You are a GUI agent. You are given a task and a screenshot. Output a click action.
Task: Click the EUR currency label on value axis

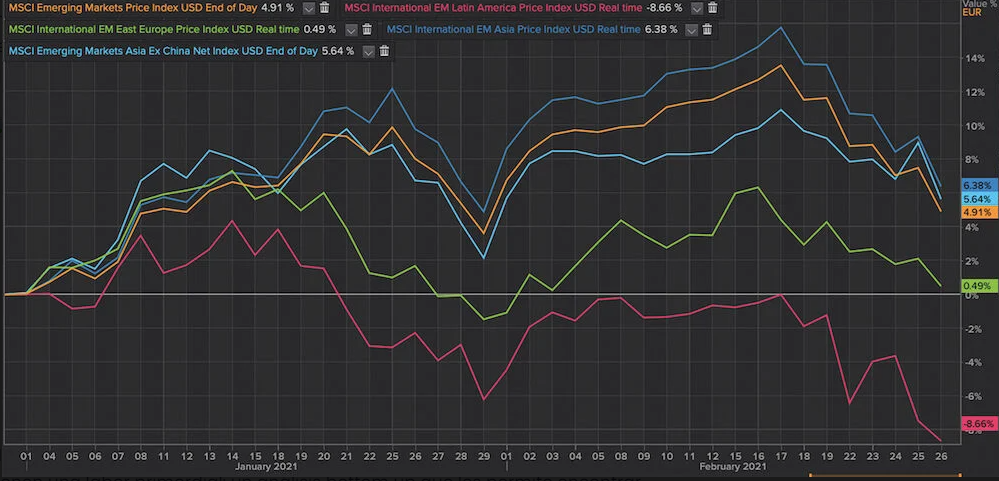[973, 14]
